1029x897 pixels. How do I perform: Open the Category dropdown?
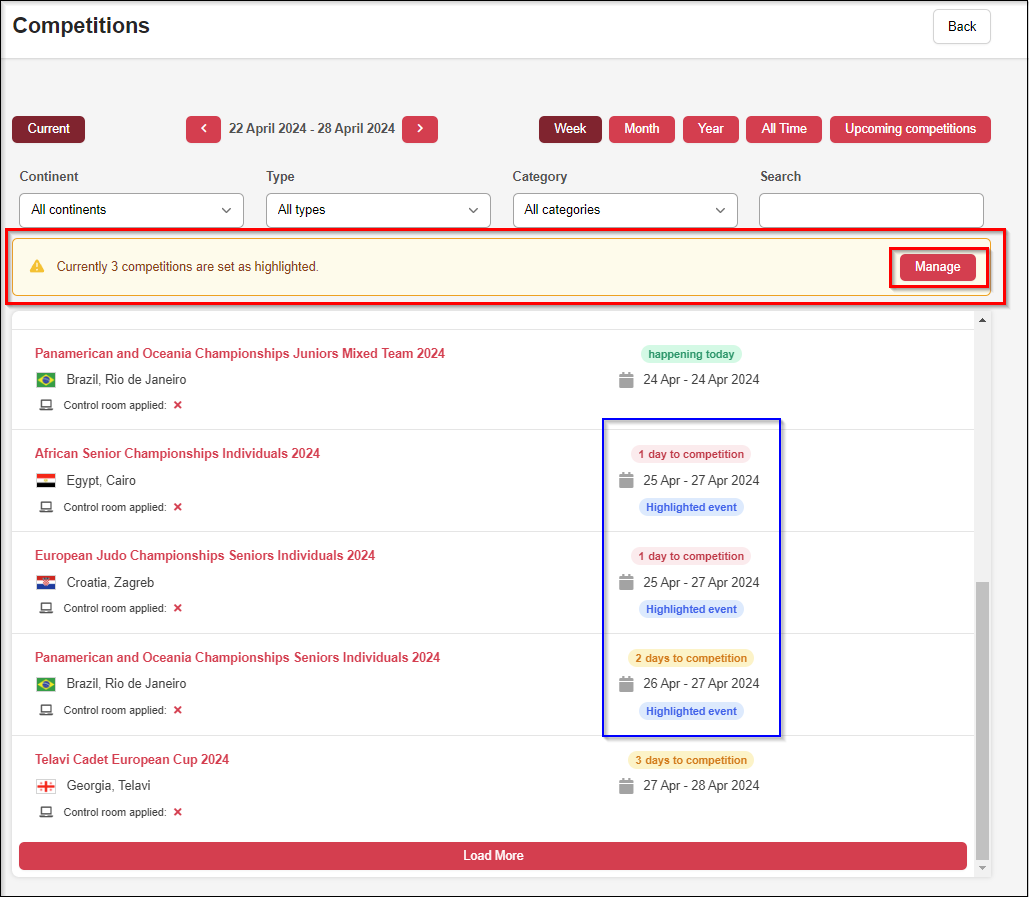625,210
